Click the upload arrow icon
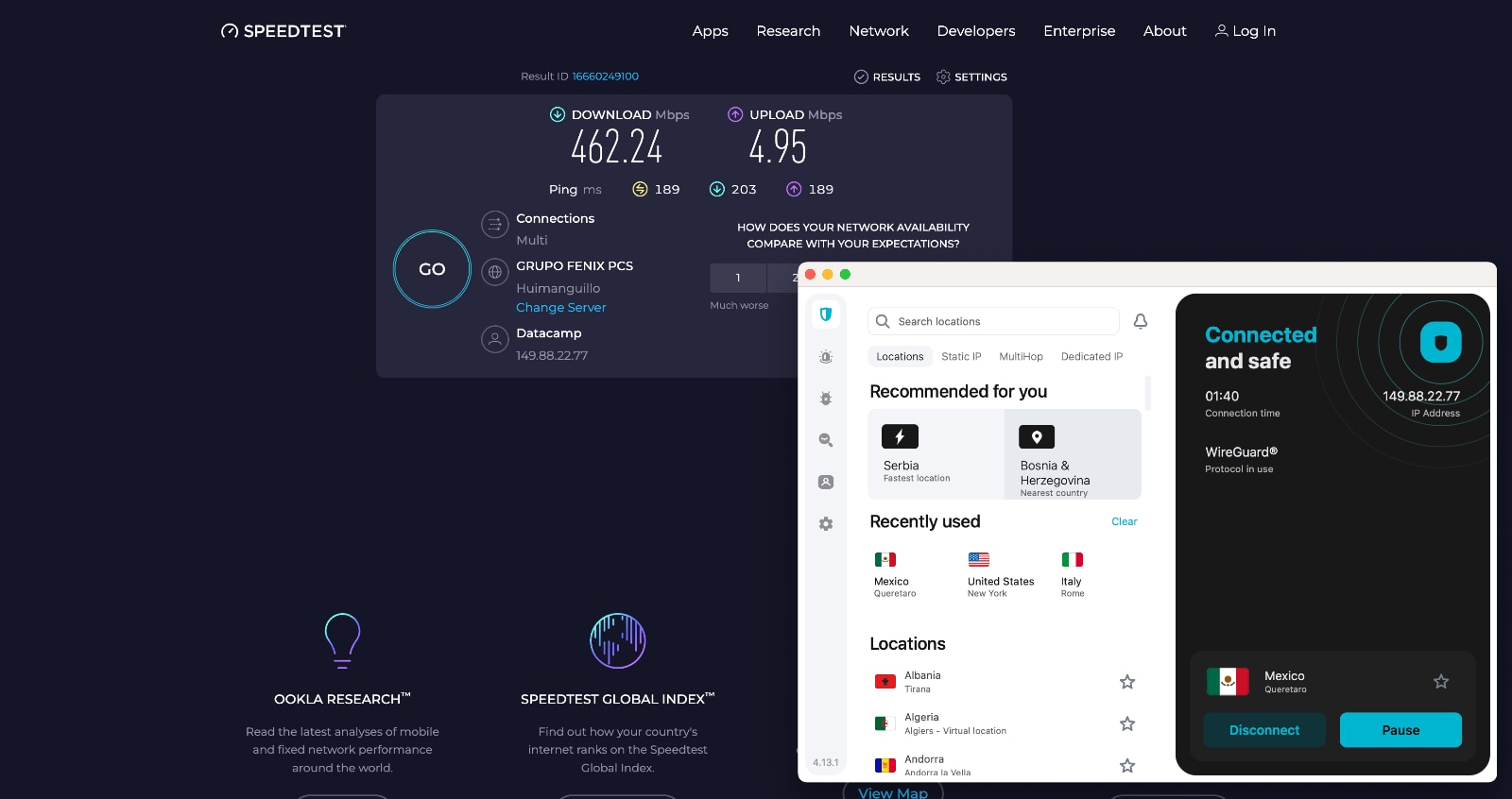Image resolution: width=1512 pixels, height=799 pixels. click(735, 114)
